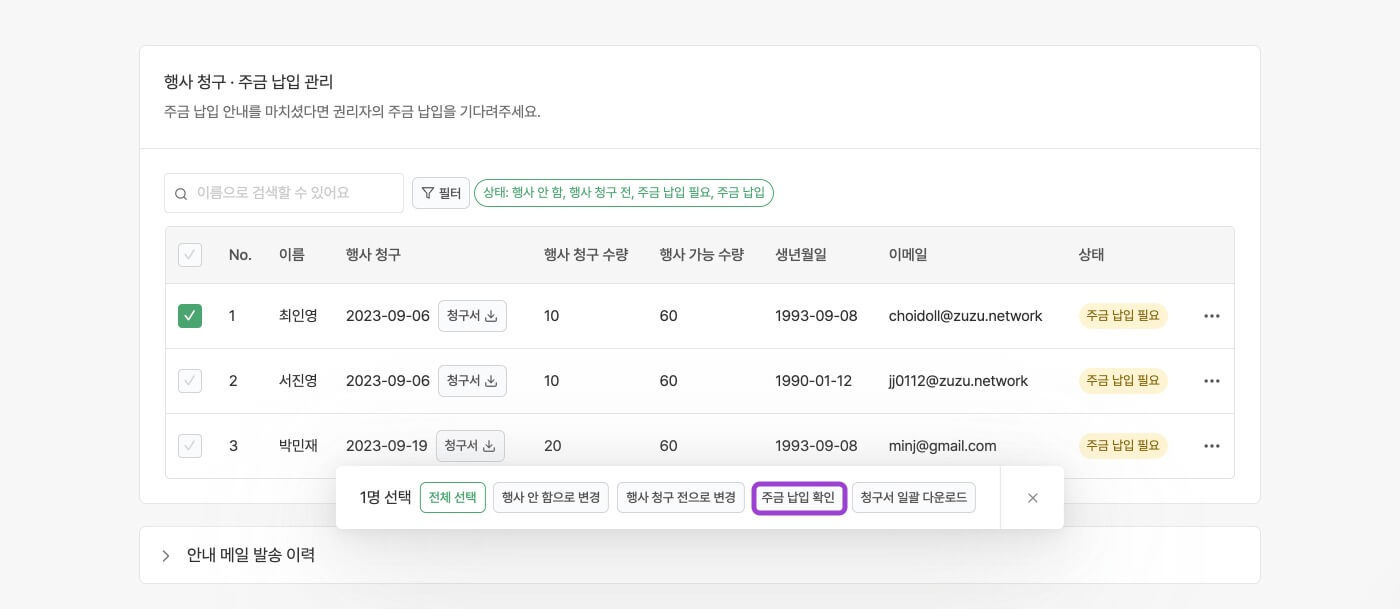Download 청구서 for 최인영
The image size is (1400, 609).
pos(472,316)
